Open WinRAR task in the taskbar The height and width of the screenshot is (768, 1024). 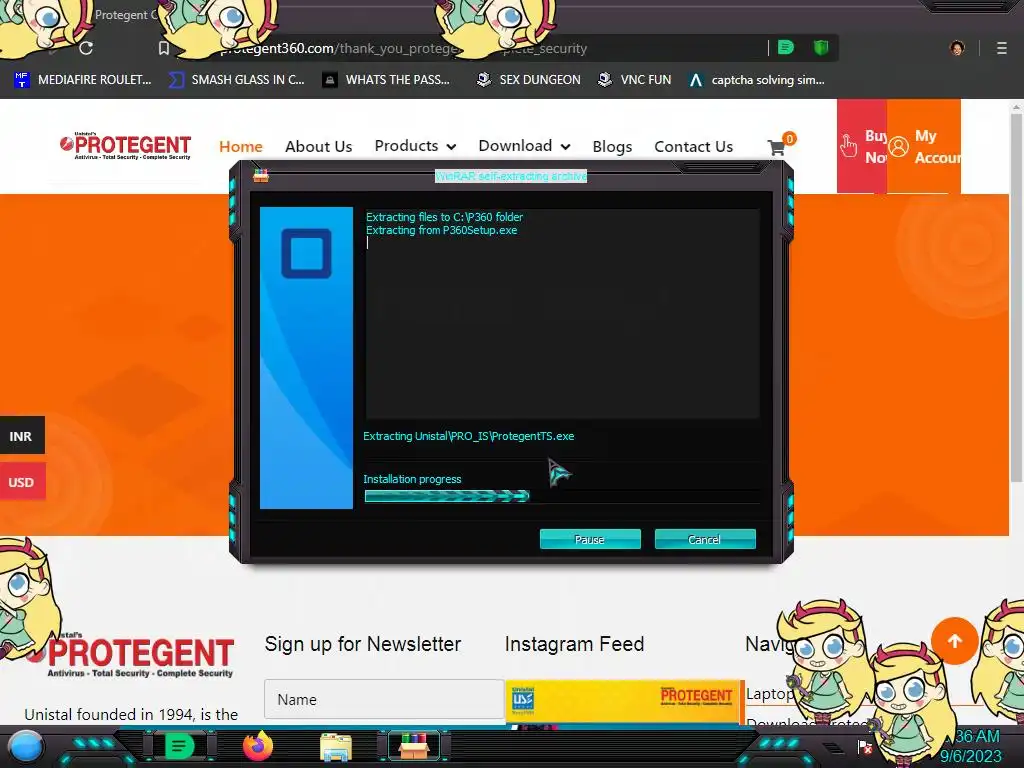414,746
